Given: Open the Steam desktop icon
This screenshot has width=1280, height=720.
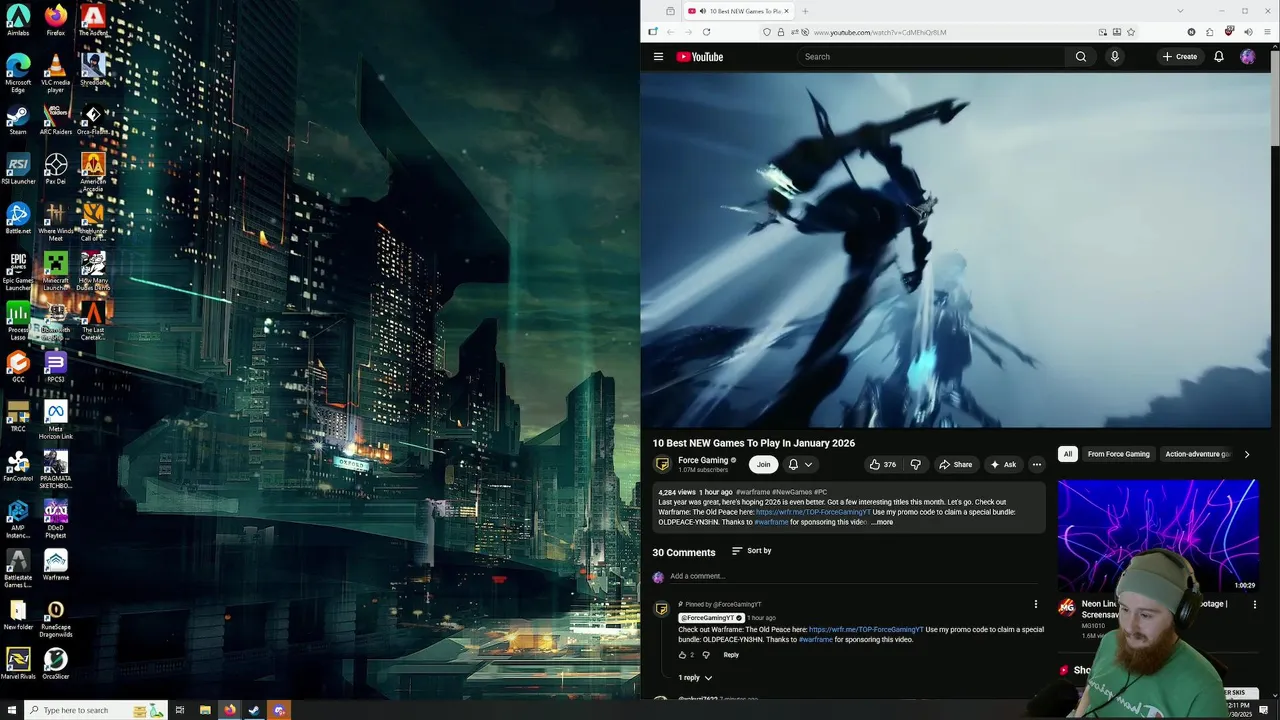Looking at the screenshot, I should [18, 118].
